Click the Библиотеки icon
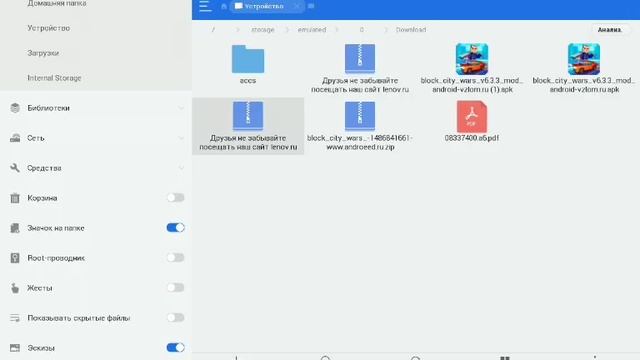The image size is (640, 360). coord(15,108)
